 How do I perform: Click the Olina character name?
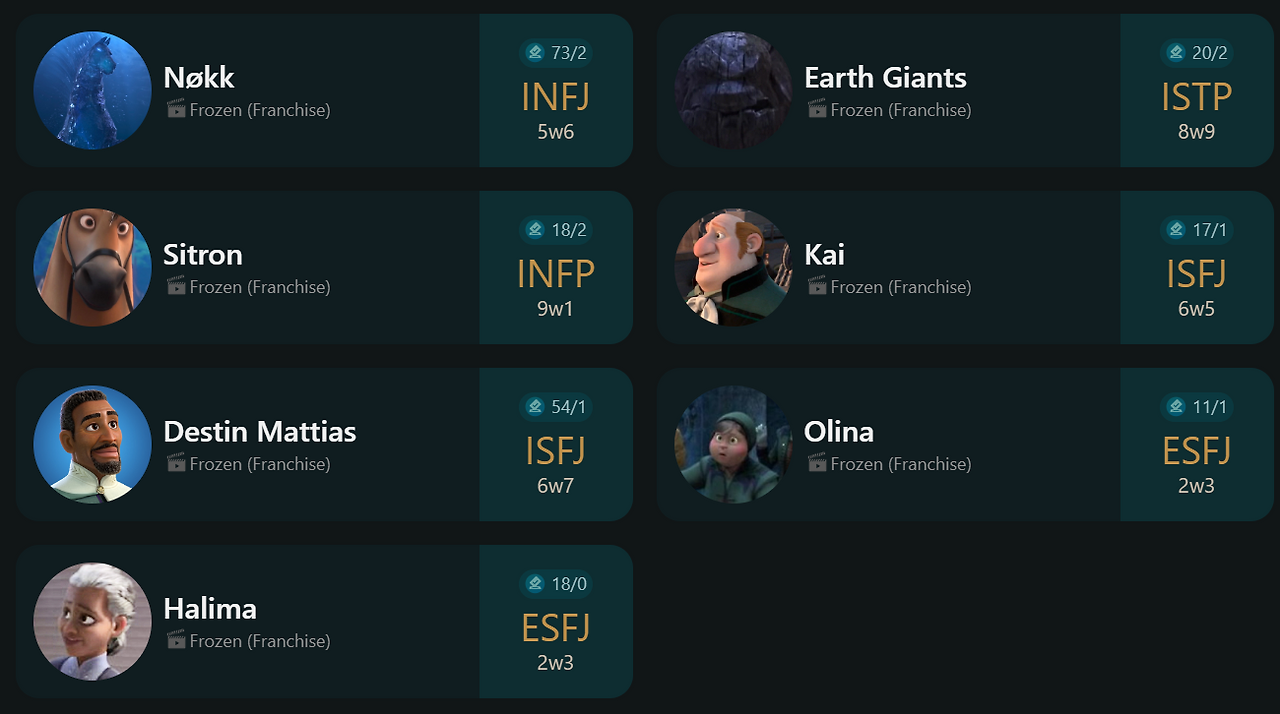(838, 431)
